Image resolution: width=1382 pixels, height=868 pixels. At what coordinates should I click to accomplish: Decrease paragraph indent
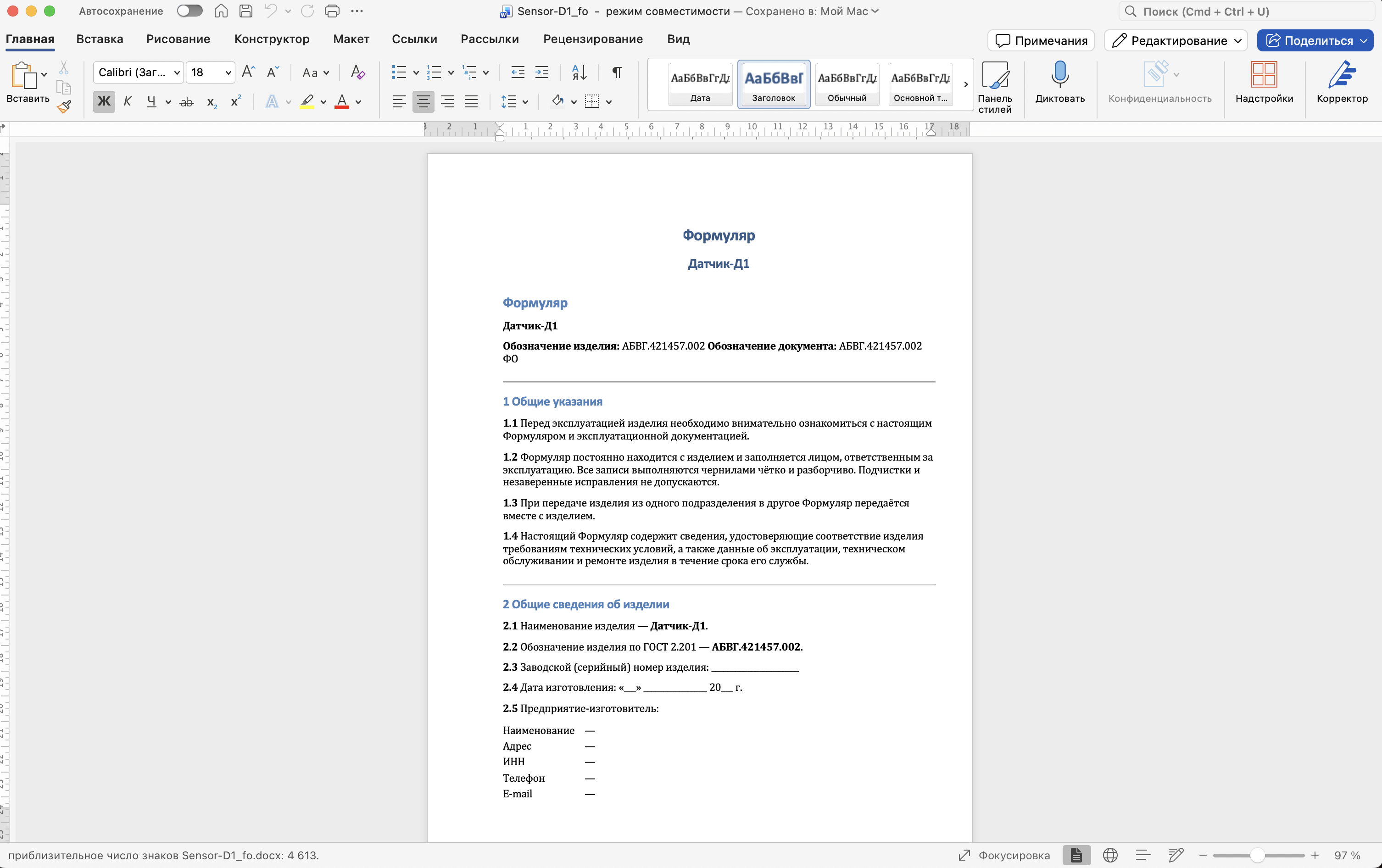(x=518, y=72)
